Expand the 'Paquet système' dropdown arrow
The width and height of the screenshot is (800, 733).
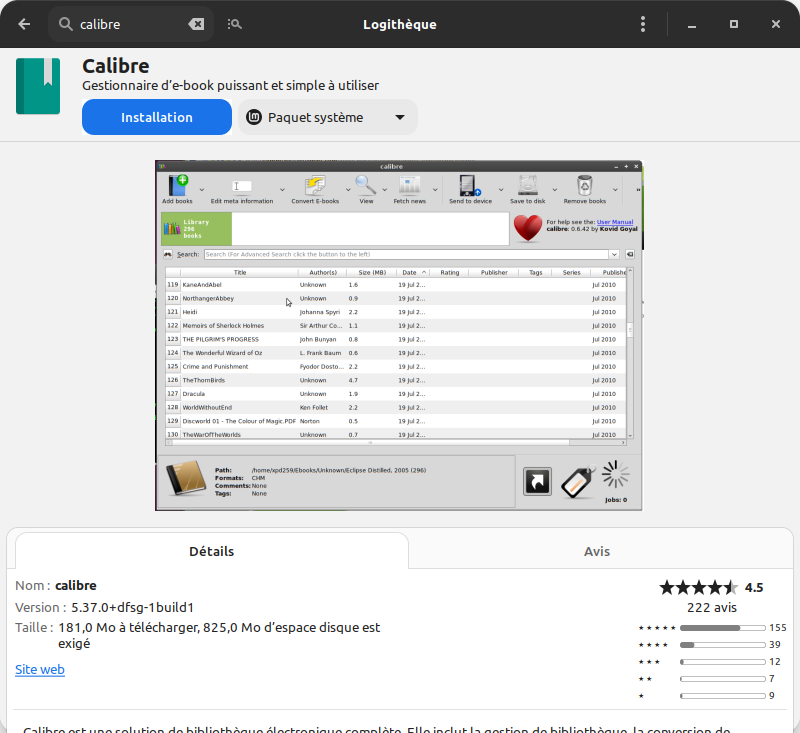pos(400,117)
